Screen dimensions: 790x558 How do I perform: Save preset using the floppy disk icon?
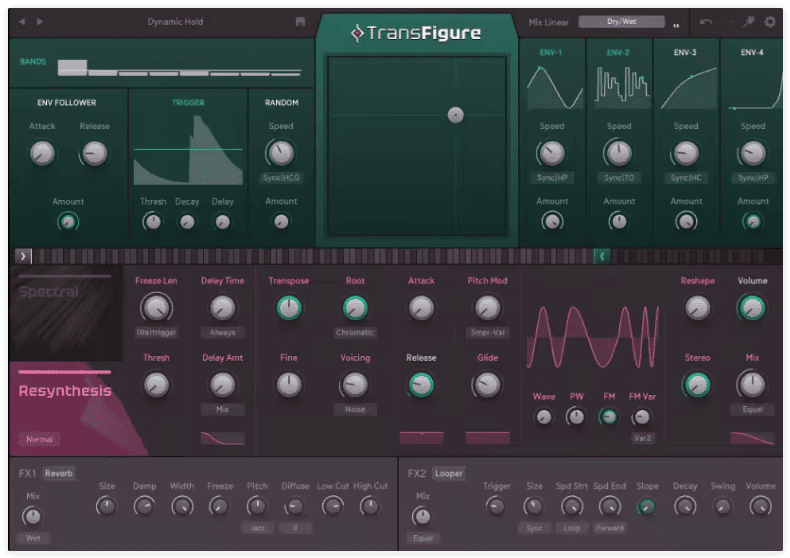click(300, 22)
